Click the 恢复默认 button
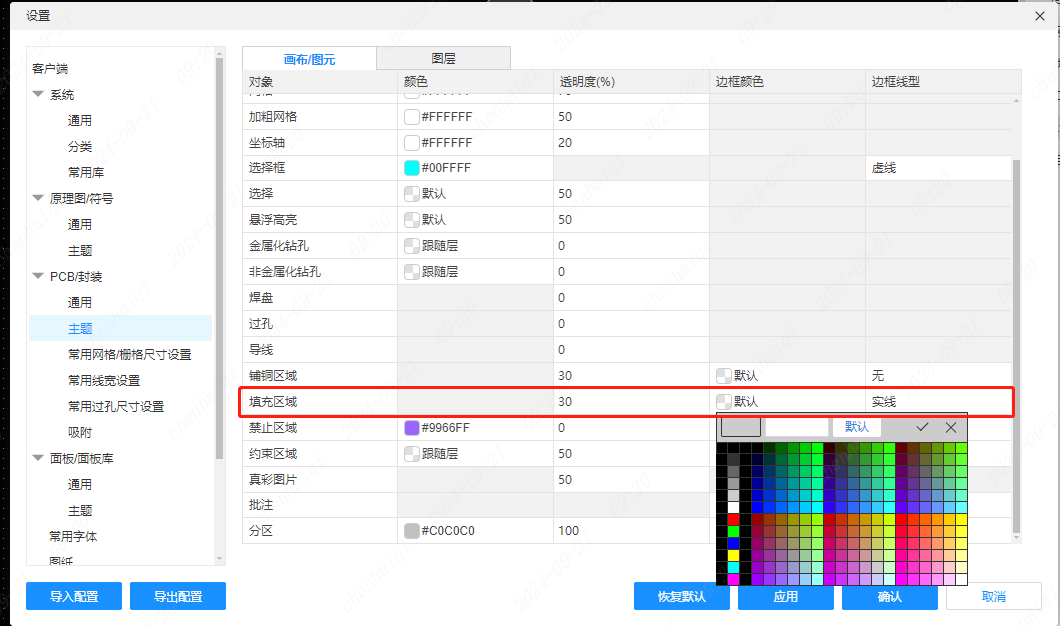1060x626 pixels. [x=681, y=597]
